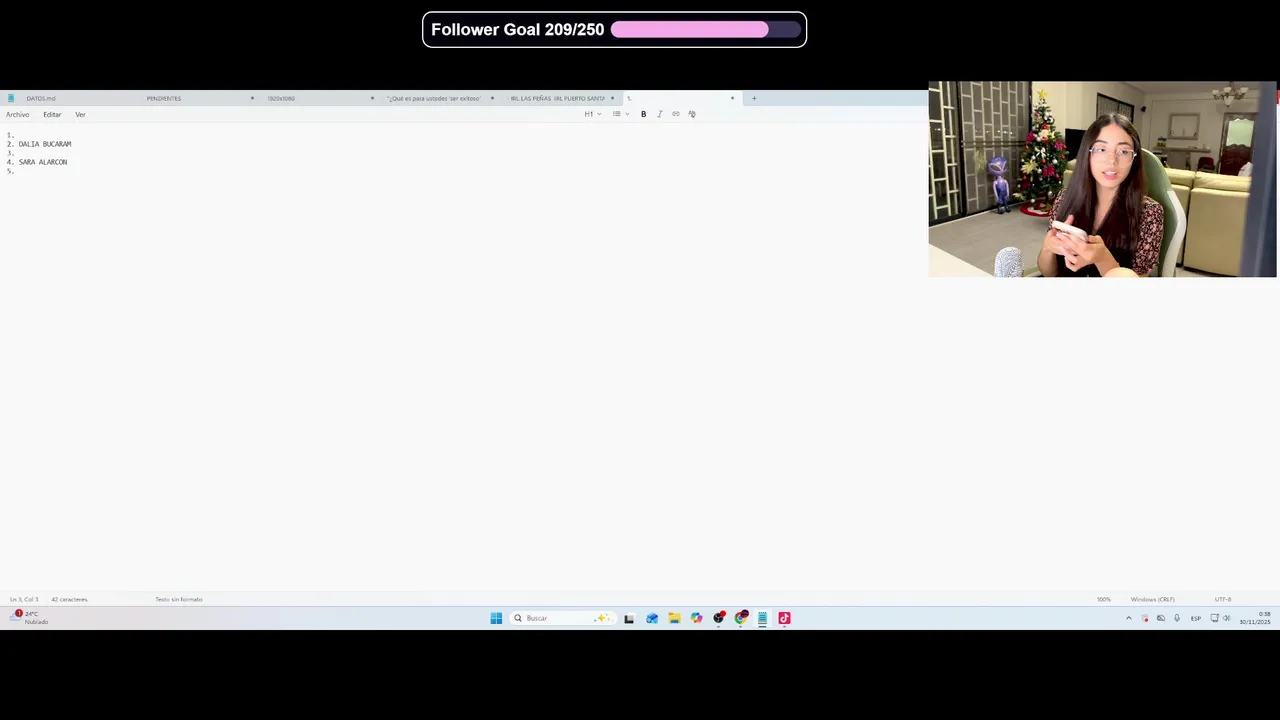Open File Explorer from taskbar
This screenshot has height=720, width=1280.
[674, 618]
